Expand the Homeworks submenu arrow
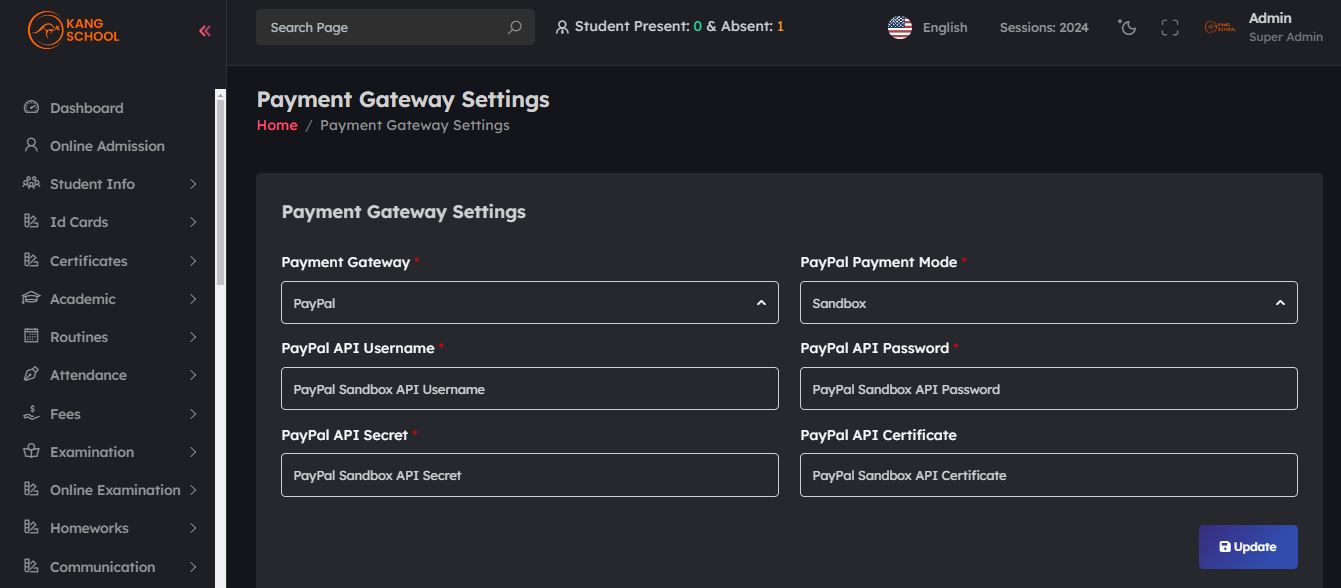The width and height of the screenshot is (1341, 588). [193, 528]
